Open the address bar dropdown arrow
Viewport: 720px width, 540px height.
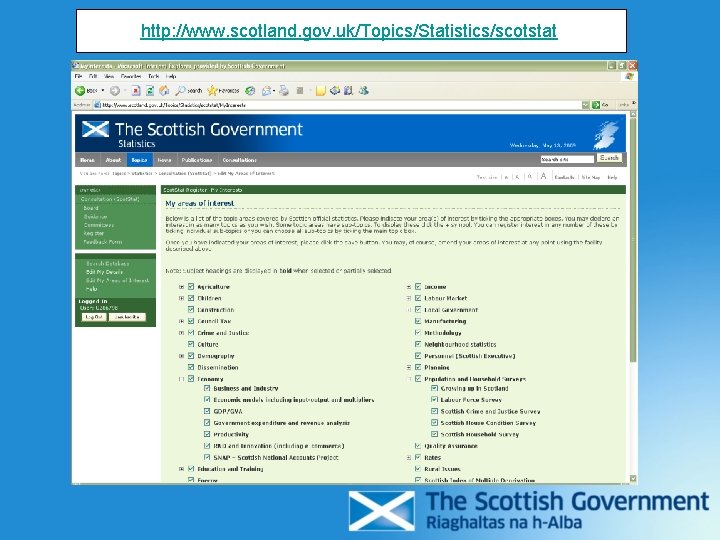pos(585,105)
